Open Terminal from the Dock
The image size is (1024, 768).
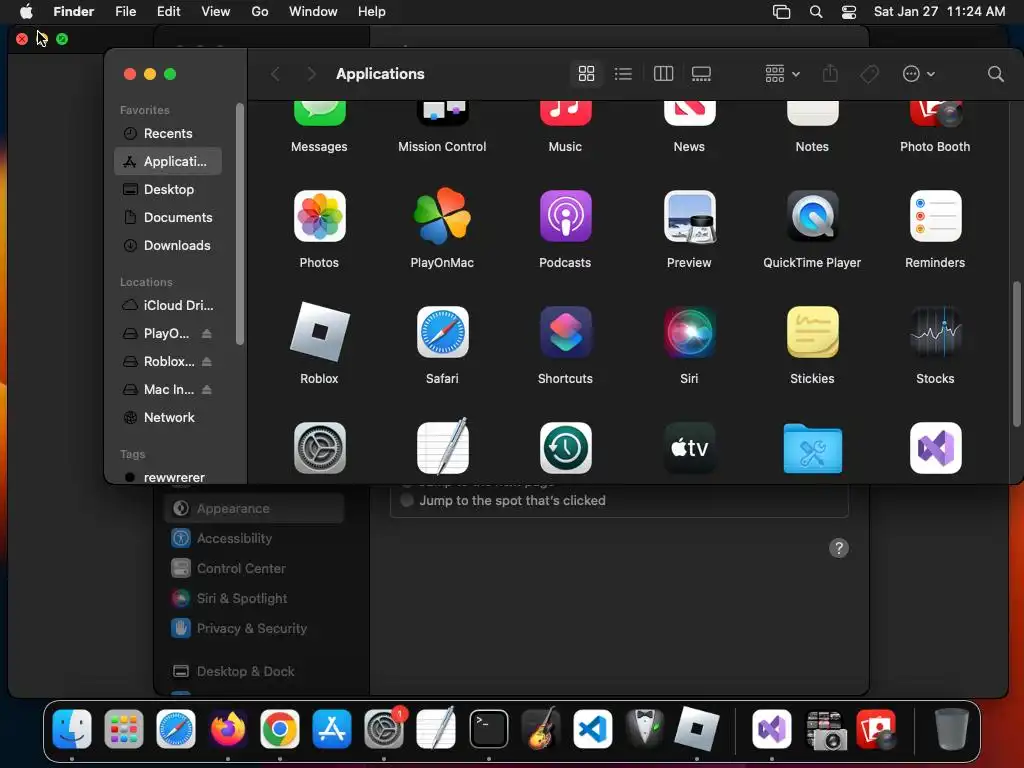tap(488, 729)
